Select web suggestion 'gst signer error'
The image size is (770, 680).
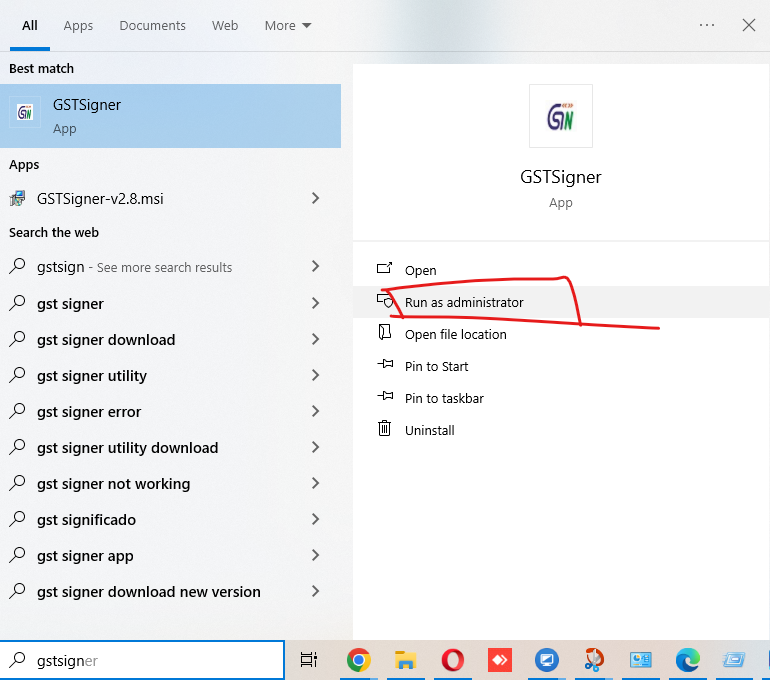coord(170,411)
